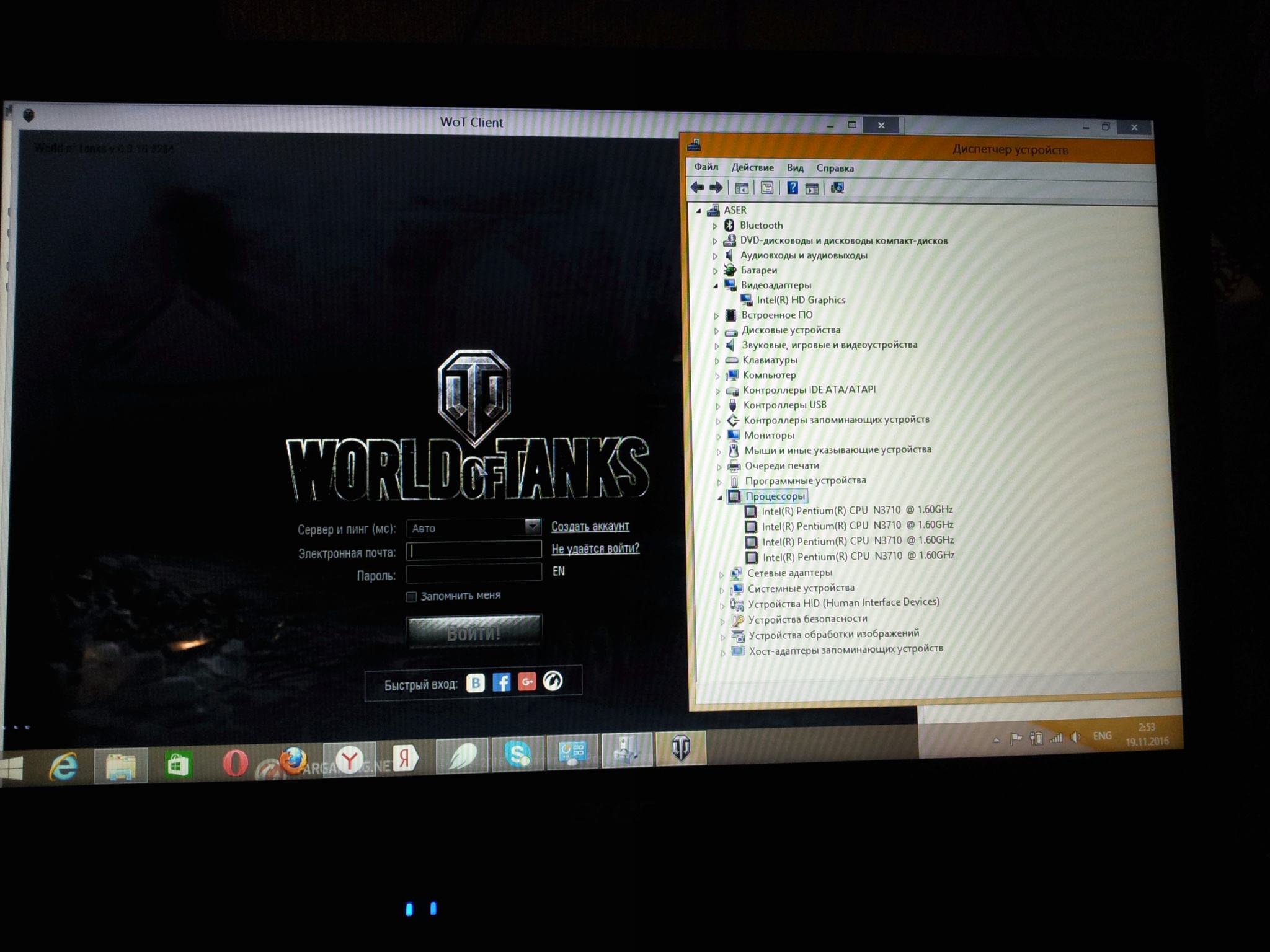Open the 'Справка' menu
The image size is (1270, 952).
(x=835, y=168)
